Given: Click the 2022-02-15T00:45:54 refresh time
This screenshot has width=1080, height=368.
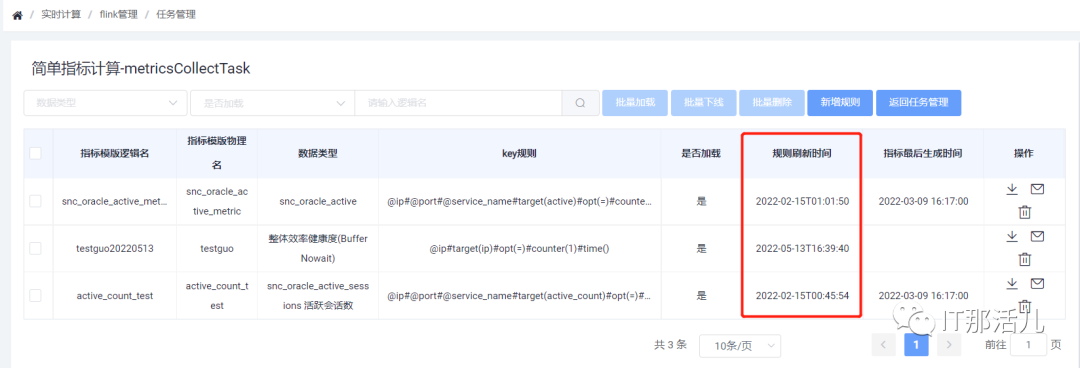Looking at the screenshot, I should tap(802, 296).
